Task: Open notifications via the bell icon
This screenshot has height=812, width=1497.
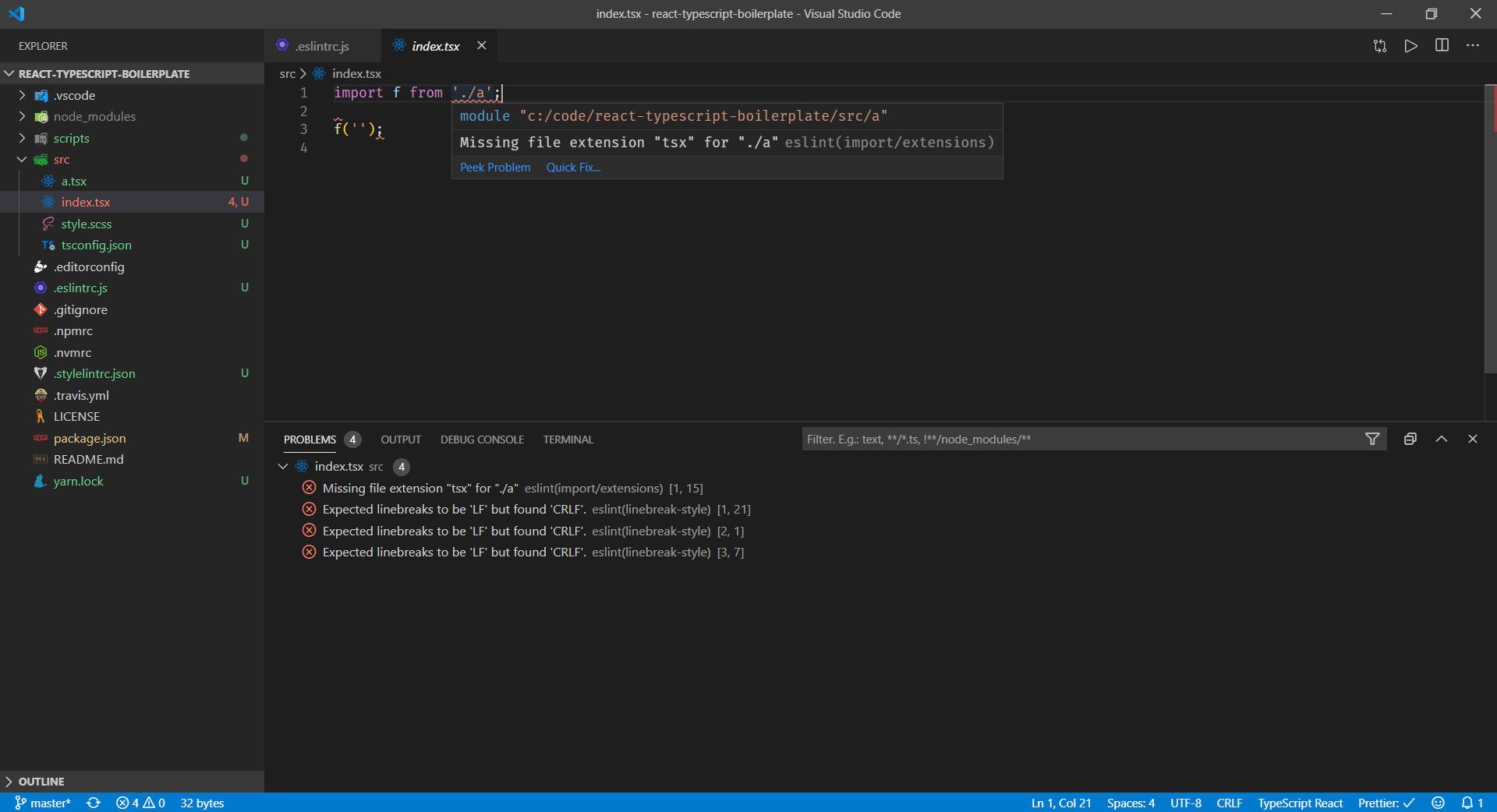Action: [1469, 803]
